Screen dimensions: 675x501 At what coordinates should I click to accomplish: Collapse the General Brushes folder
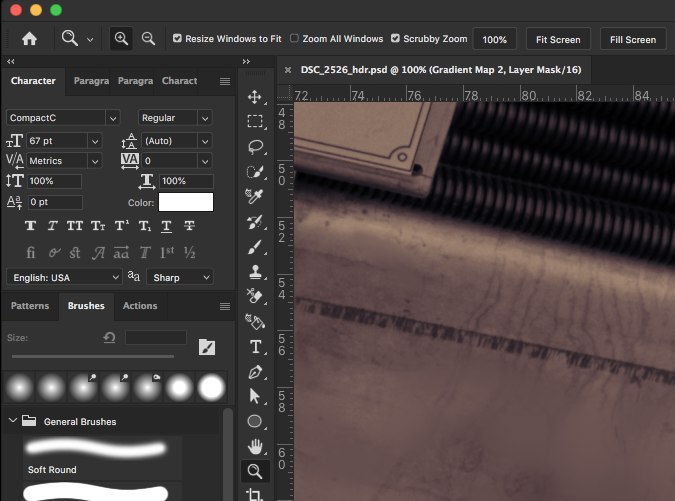(12, 421)
